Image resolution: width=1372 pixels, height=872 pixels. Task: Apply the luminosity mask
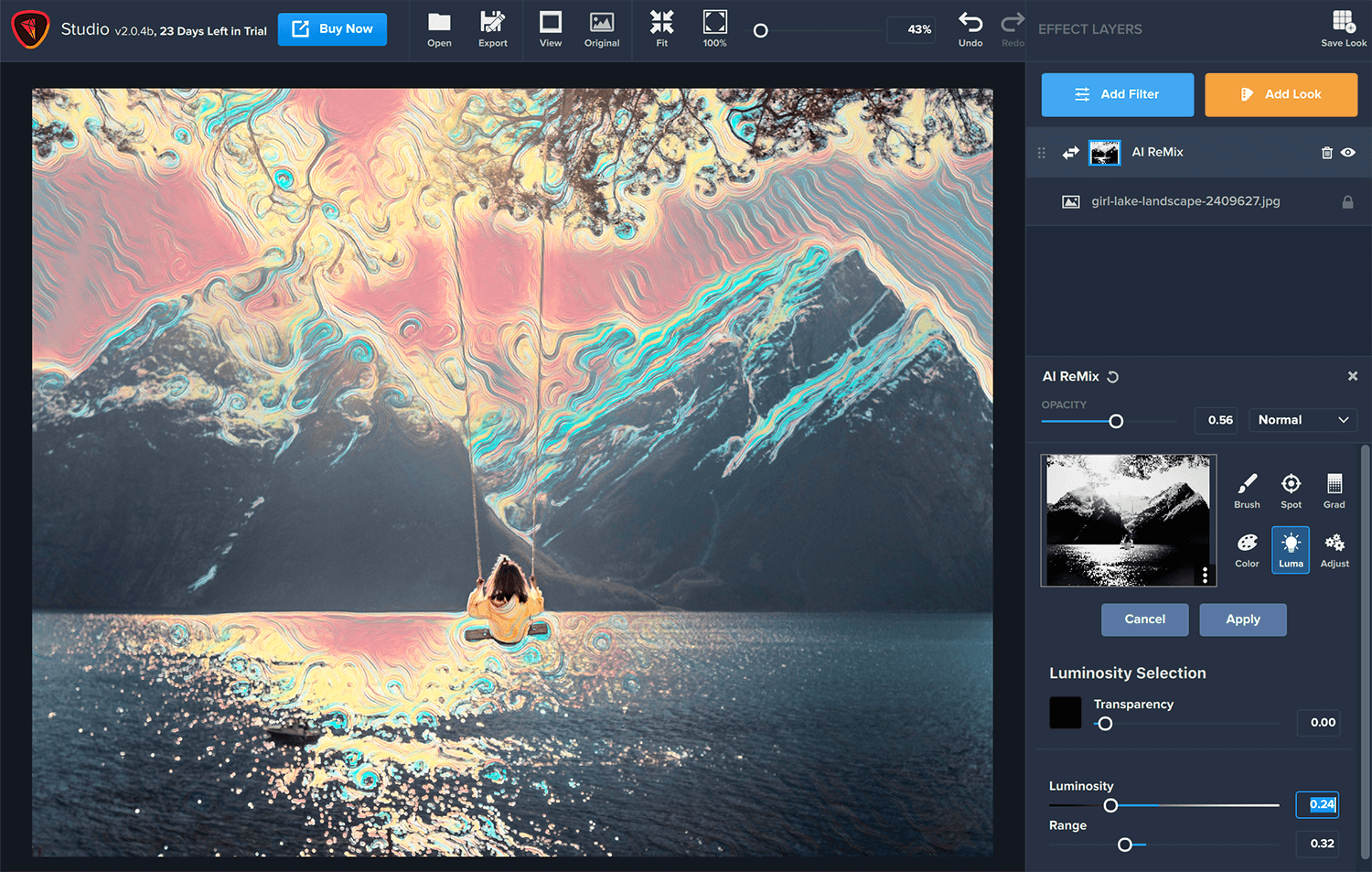1243,619
